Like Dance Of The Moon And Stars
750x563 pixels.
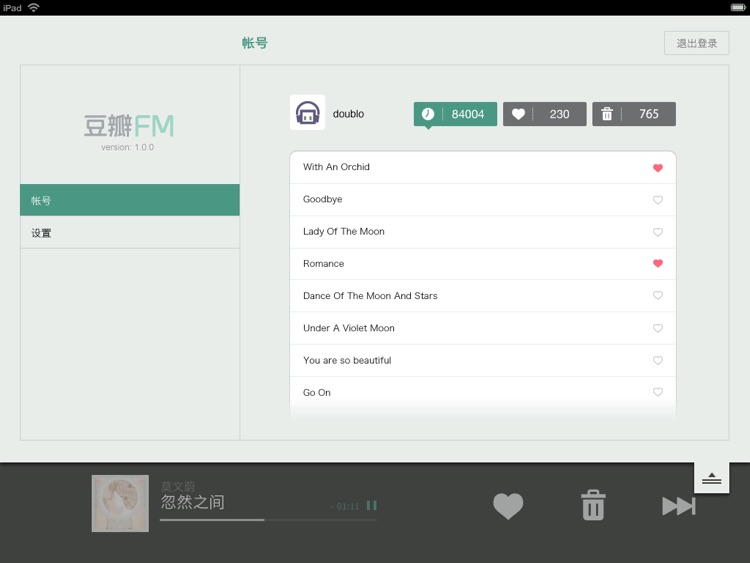pos(658,295)
